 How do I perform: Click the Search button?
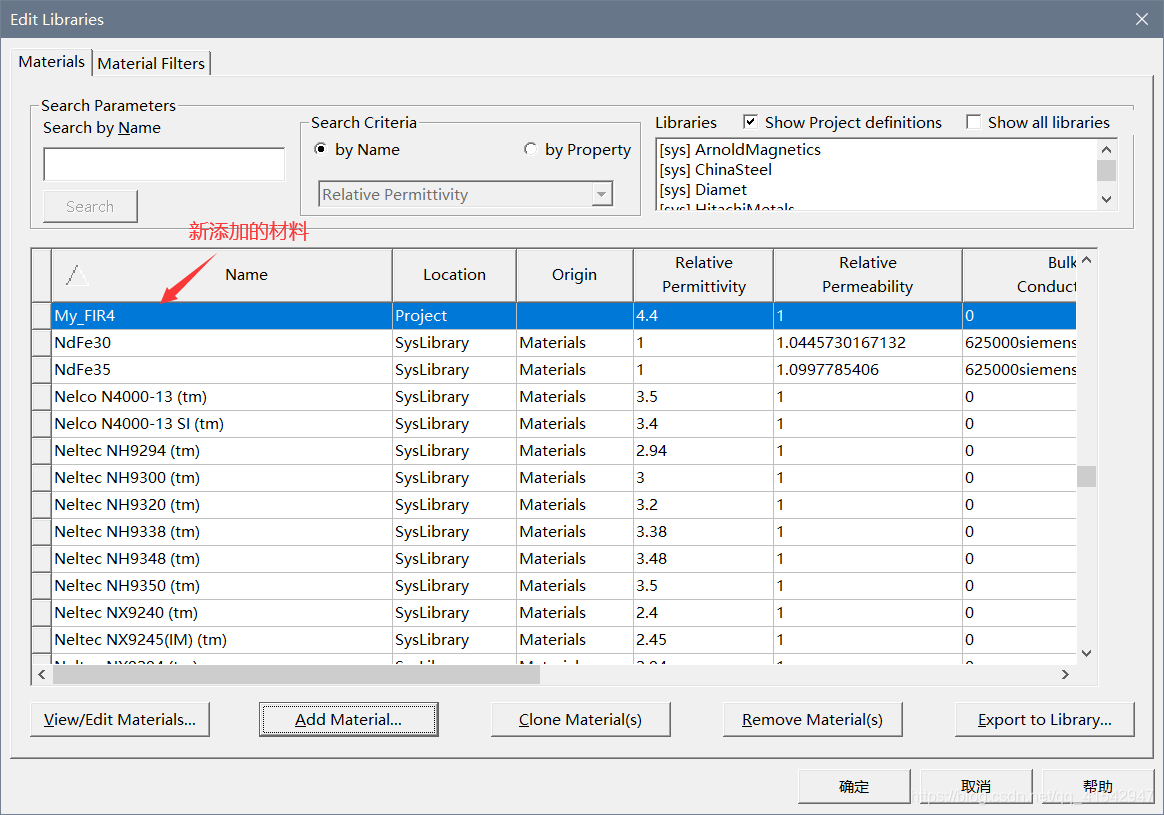90,206
